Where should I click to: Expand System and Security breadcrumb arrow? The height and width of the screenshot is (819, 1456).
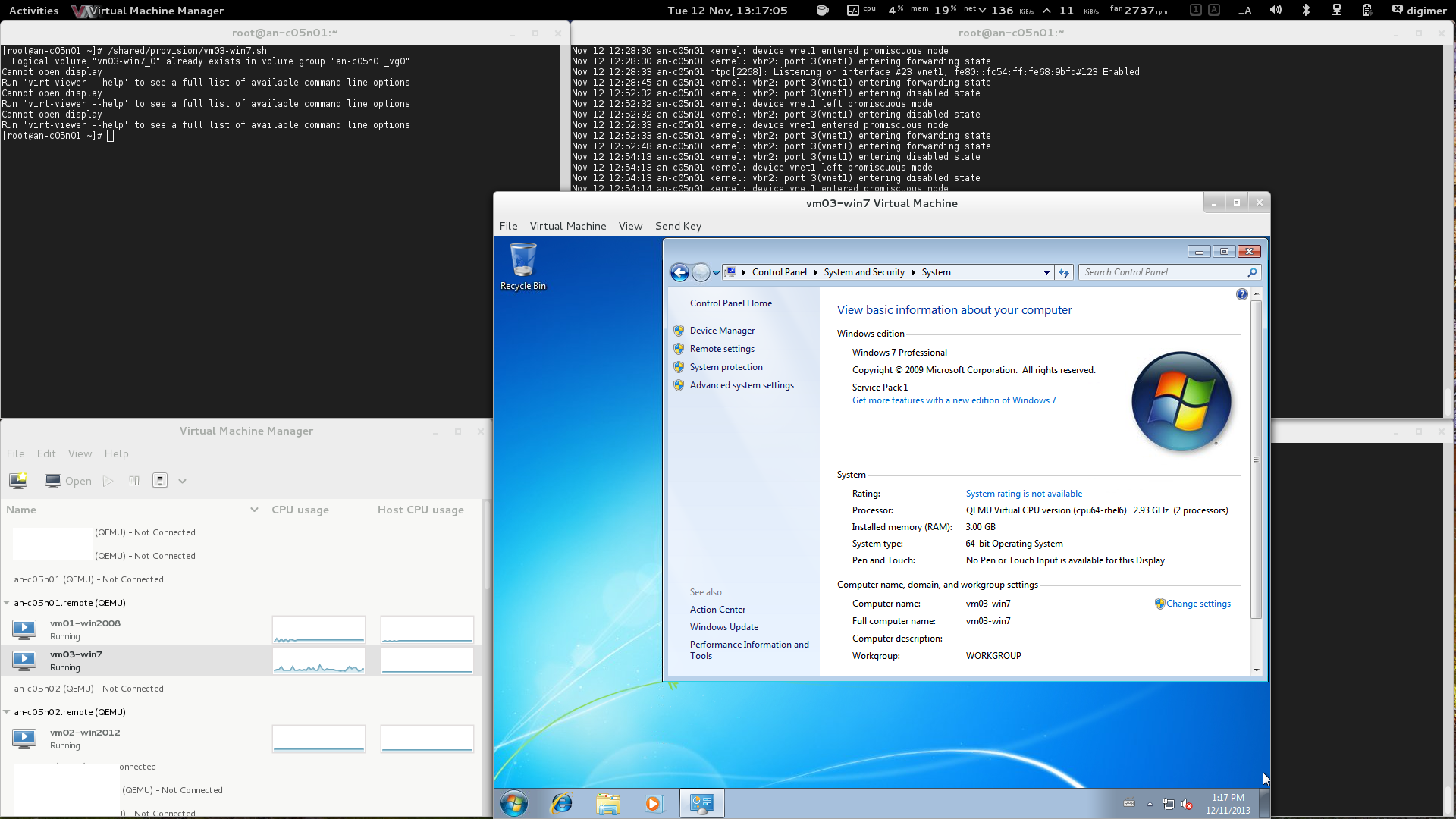[x=913, y=272]
